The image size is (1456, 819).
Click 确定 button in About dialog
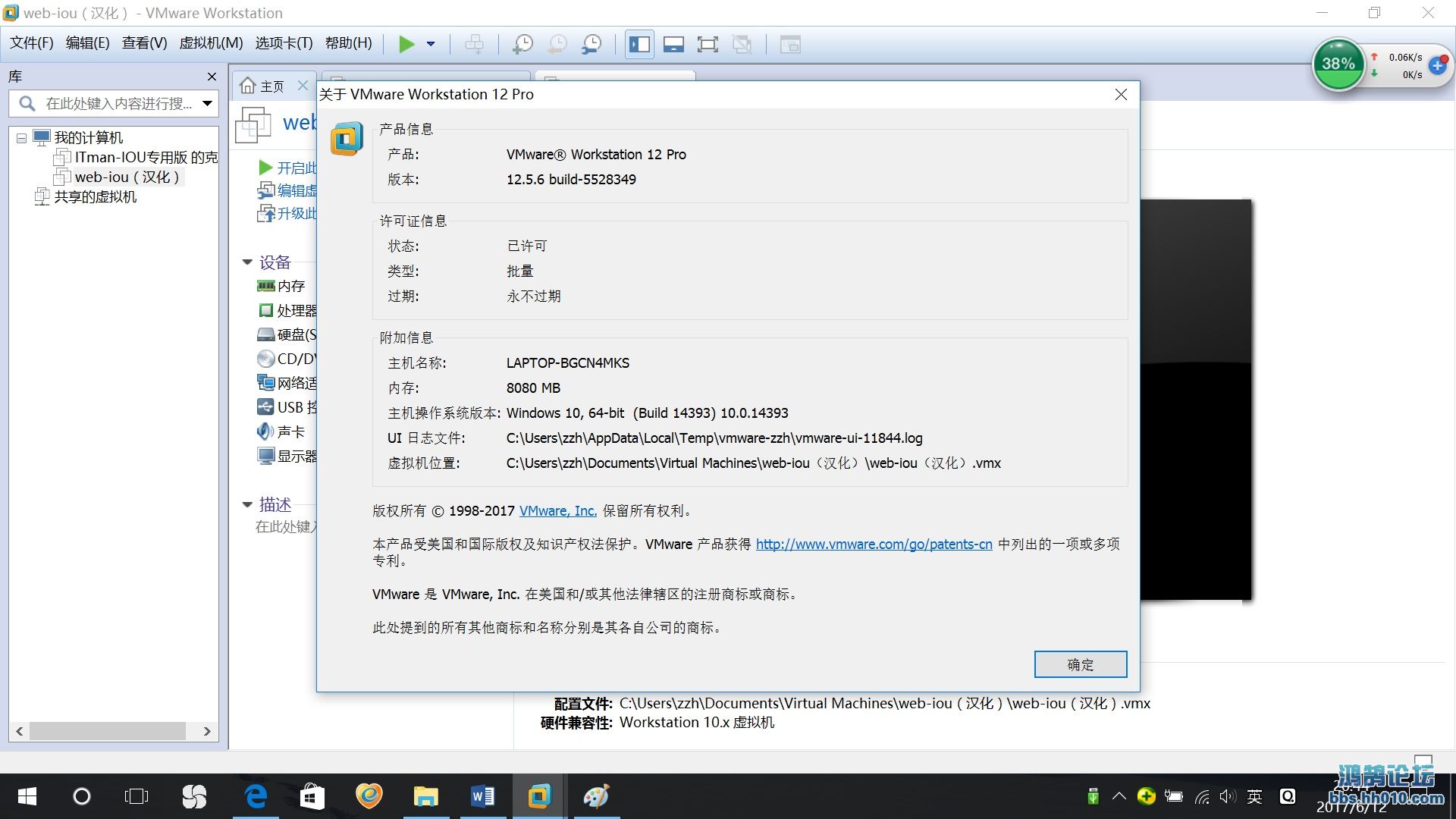pos(1081,664)
